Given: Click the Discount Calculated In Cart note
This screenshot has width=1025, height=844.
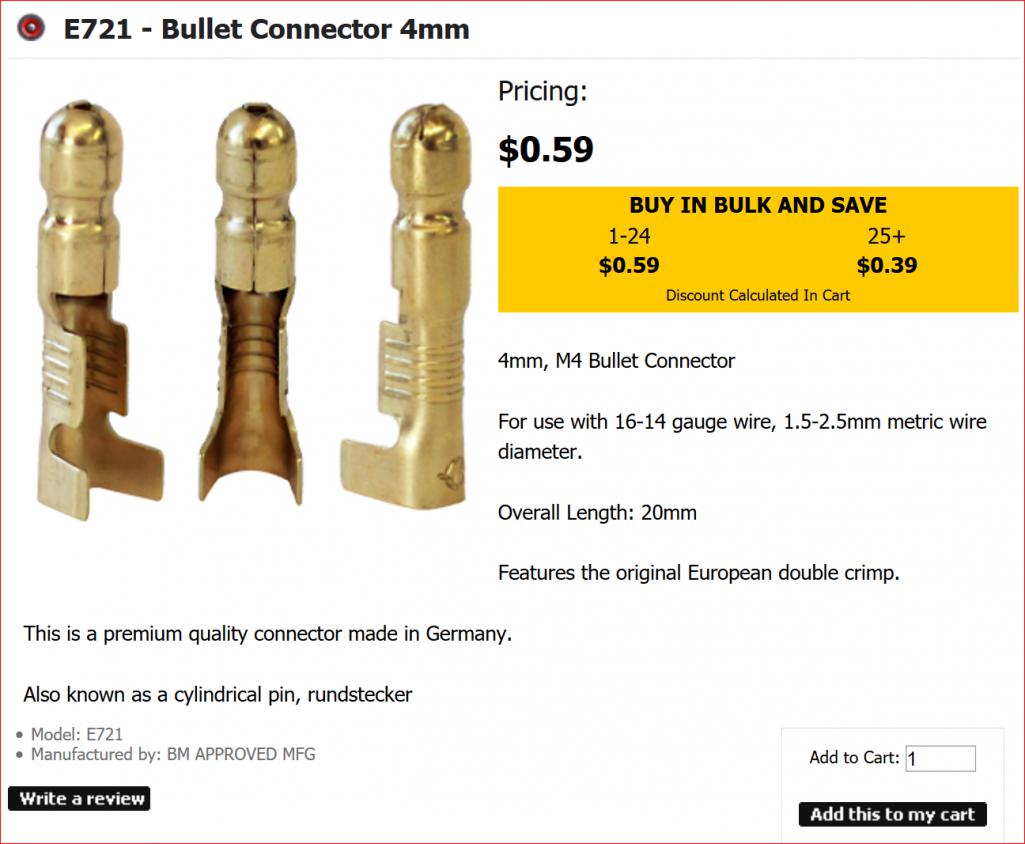Looking at the screenshot, I should click(x=757, y=295).
